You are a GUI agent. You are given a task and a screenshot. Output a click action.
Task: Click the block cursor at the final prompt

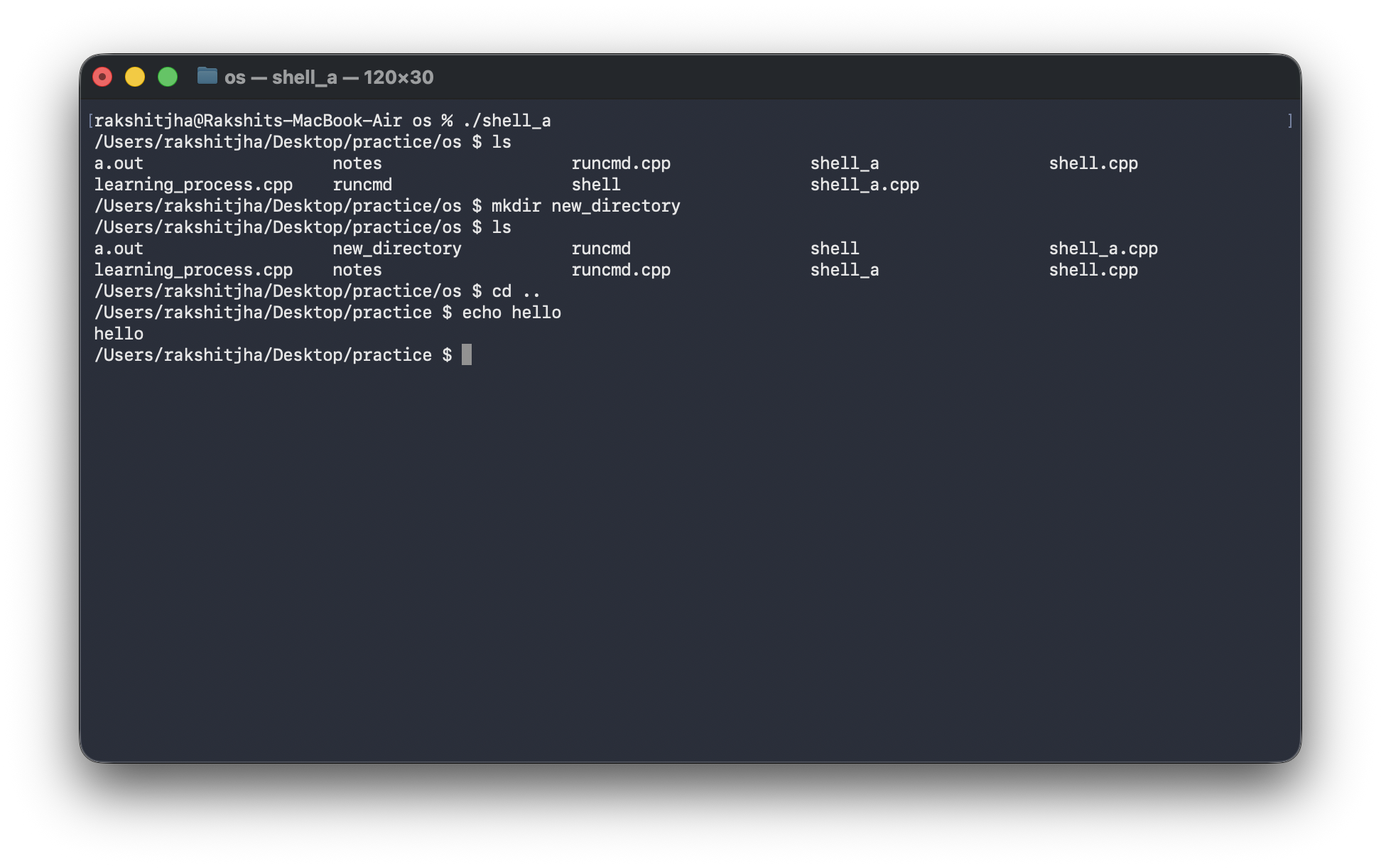pos(467,354)
